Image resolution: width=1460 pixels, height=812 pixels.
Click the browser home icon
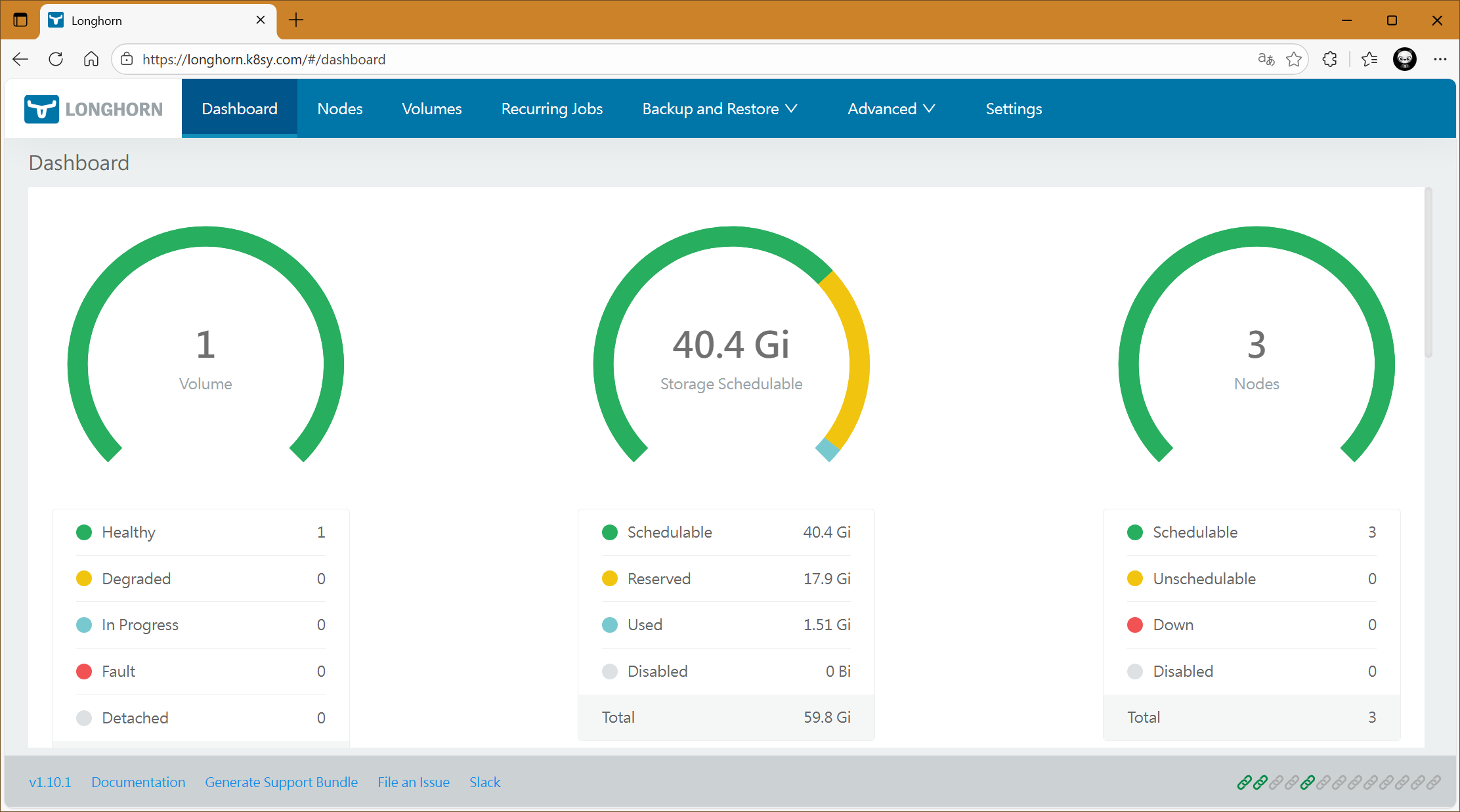point(91,59)
